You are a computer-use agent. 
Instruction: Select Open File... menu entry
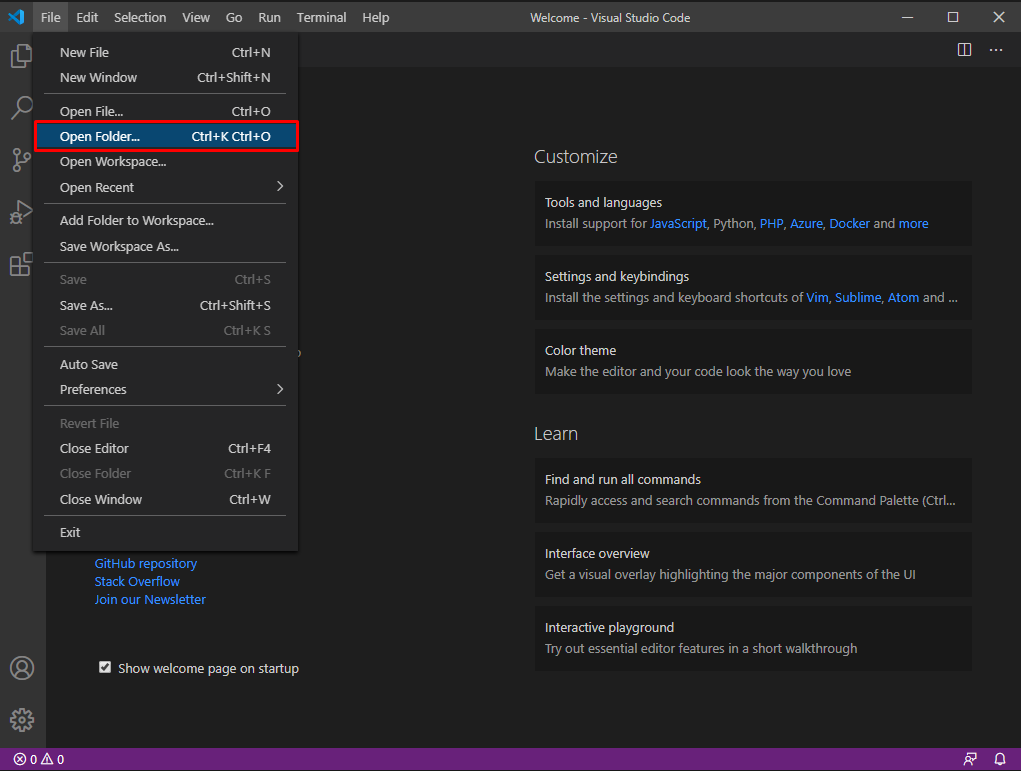tap(165, 111)
